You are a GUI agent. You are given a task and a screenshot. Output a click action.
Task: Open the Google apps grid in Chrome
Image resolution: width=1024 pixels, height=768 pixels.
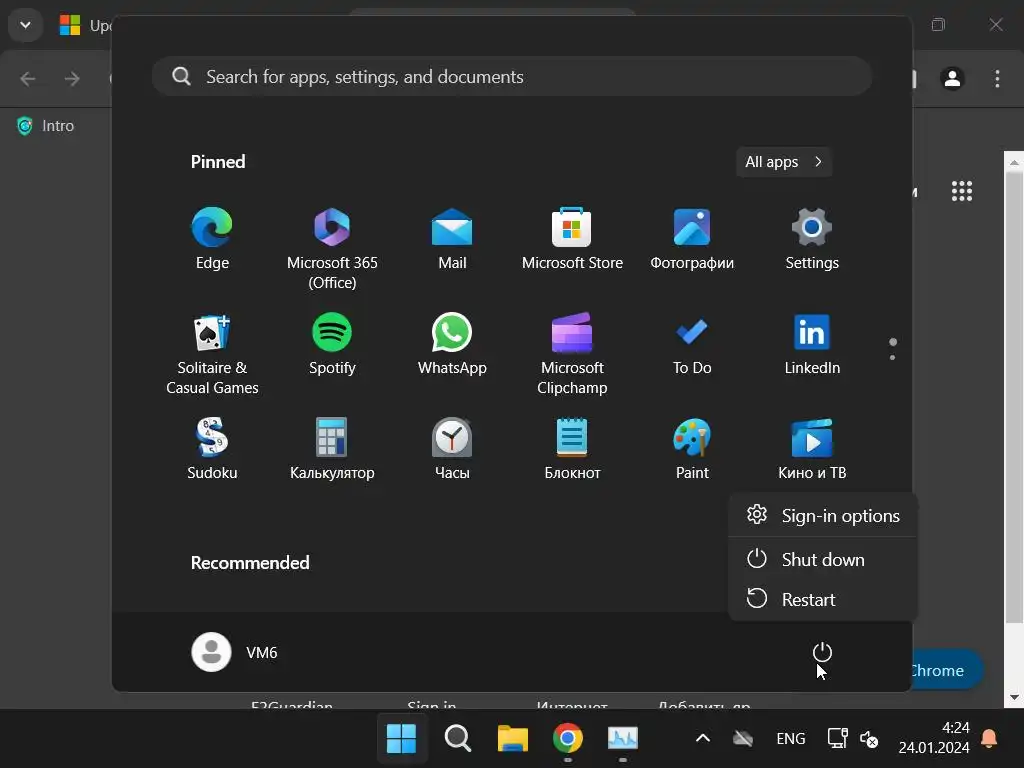962,191
